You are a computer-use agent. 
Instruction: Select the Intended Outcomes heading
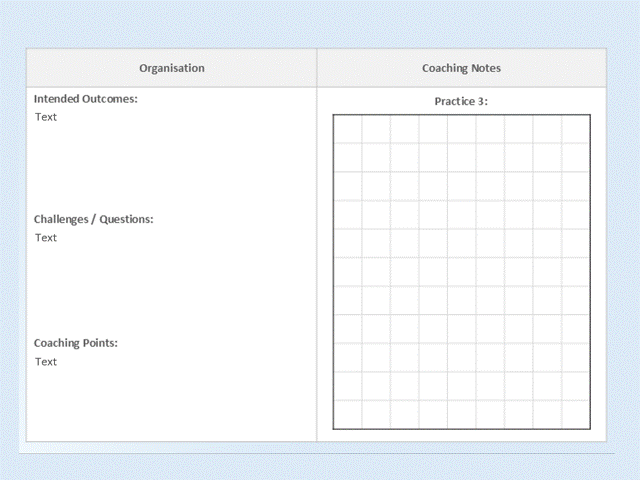point(85,99)
